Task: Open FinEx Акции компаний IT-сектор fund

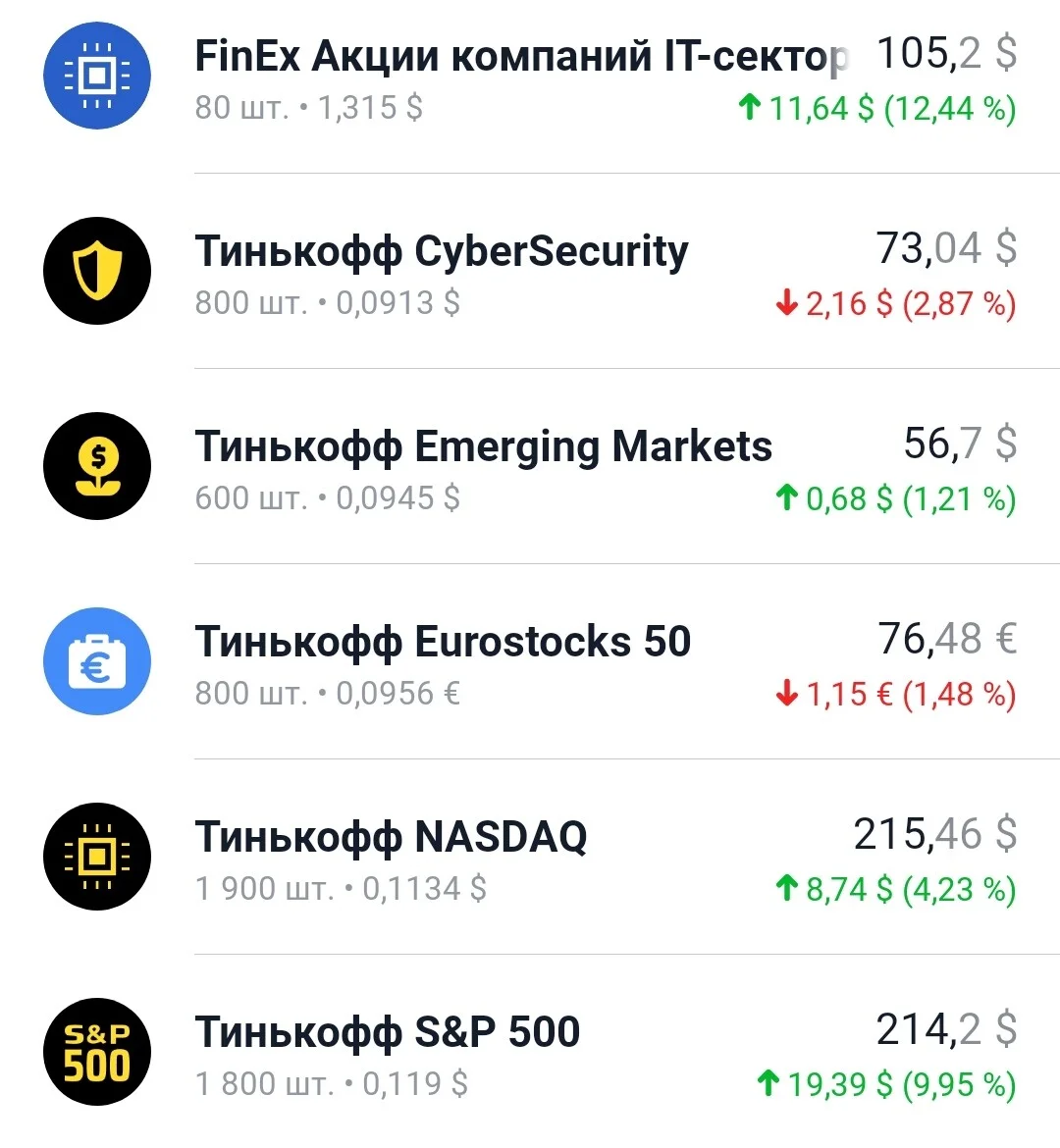Action: click(521, 56)
